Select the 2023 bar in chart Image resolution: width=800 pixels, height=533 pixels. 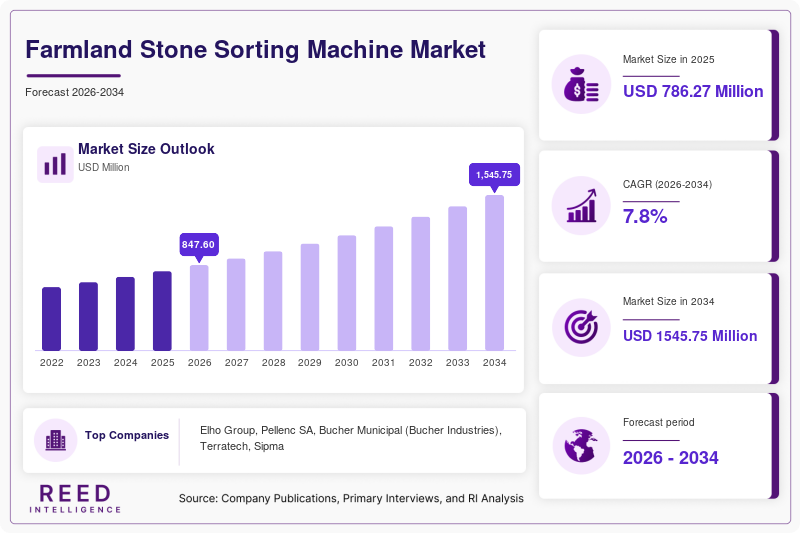[88, 316]
